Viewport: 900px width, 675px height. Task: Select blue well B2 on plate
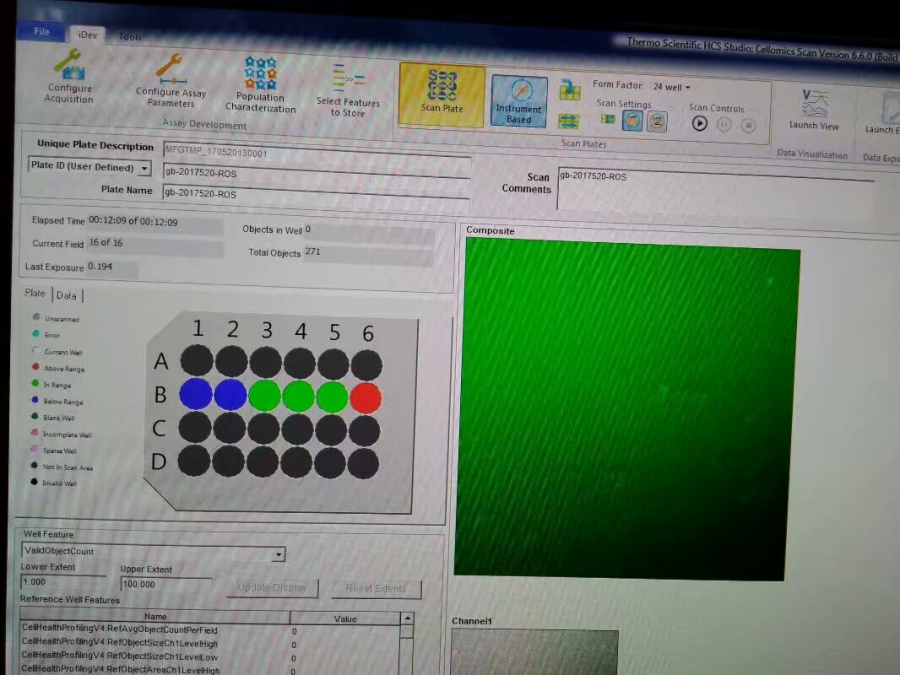tap(231, 395)
